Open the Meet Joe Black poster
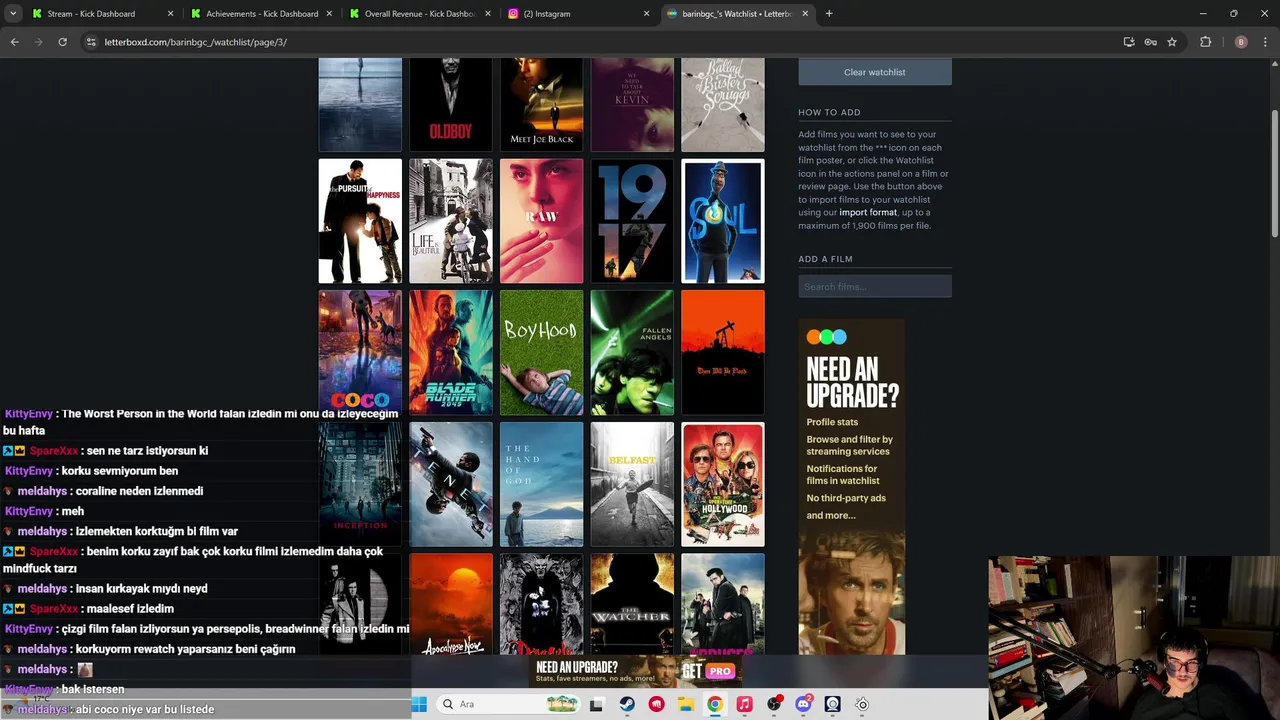Image resolution: width=1280 pixels, height=720 pixels. tap(541, 104)
